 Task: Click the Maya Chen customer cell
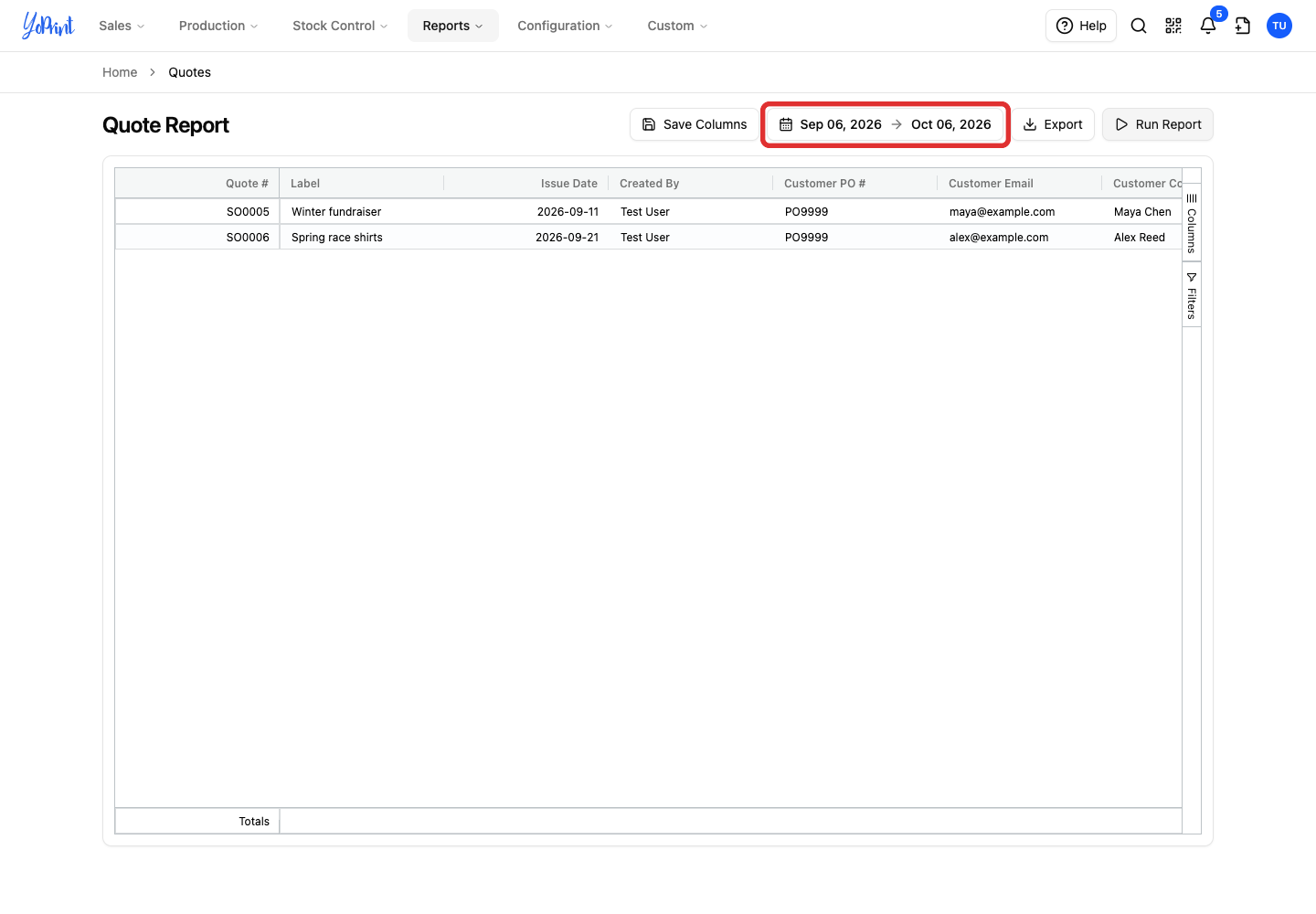(1142, 212)
